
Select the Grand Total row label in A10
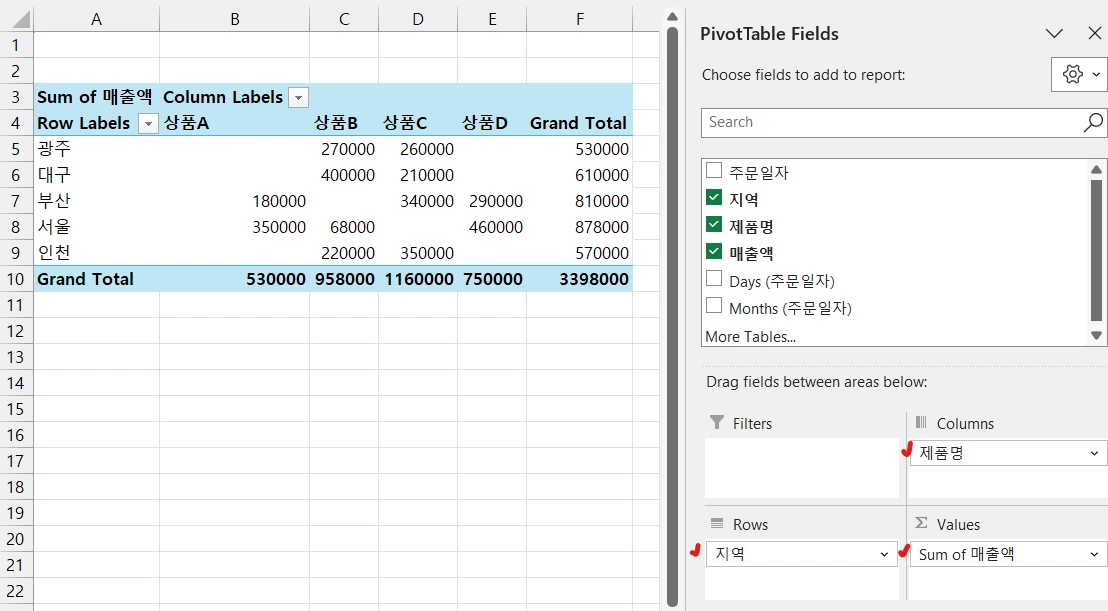tap(97, 279)
